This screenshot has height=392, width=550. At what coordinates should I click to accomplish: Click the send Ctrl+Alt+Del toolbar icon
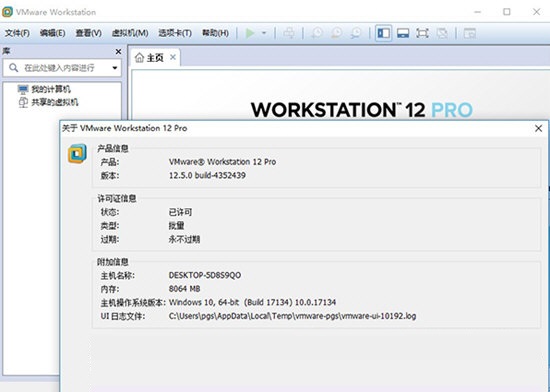point(289,33)
